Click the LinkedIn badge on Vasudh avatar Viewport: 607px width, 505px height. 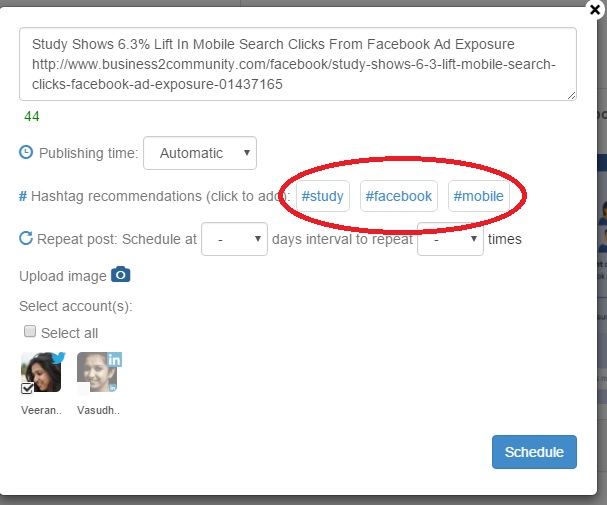(x=114, y=360)
